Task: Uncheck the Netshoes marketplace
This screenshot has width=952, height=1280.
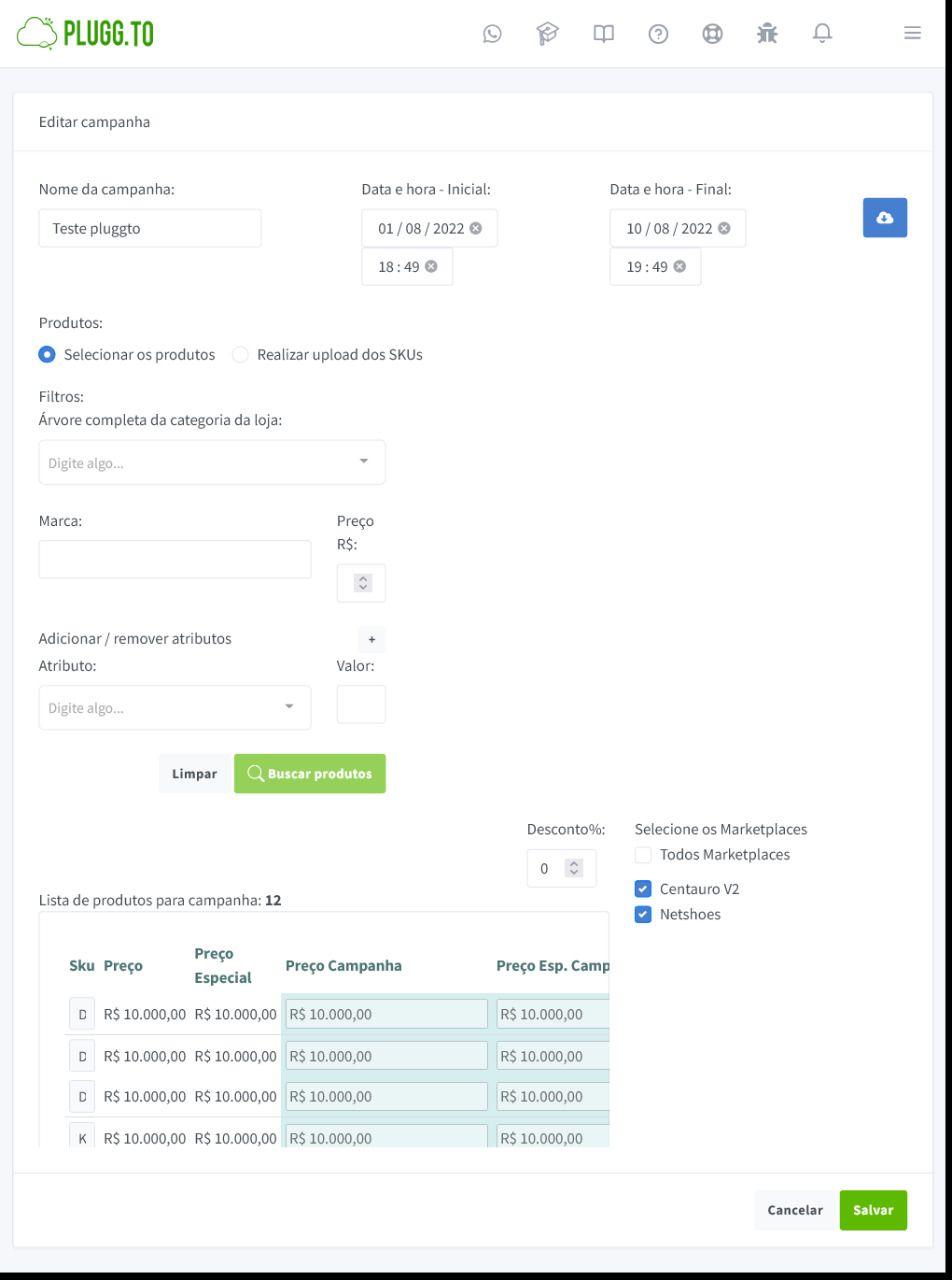Action: tap(643, 914)
